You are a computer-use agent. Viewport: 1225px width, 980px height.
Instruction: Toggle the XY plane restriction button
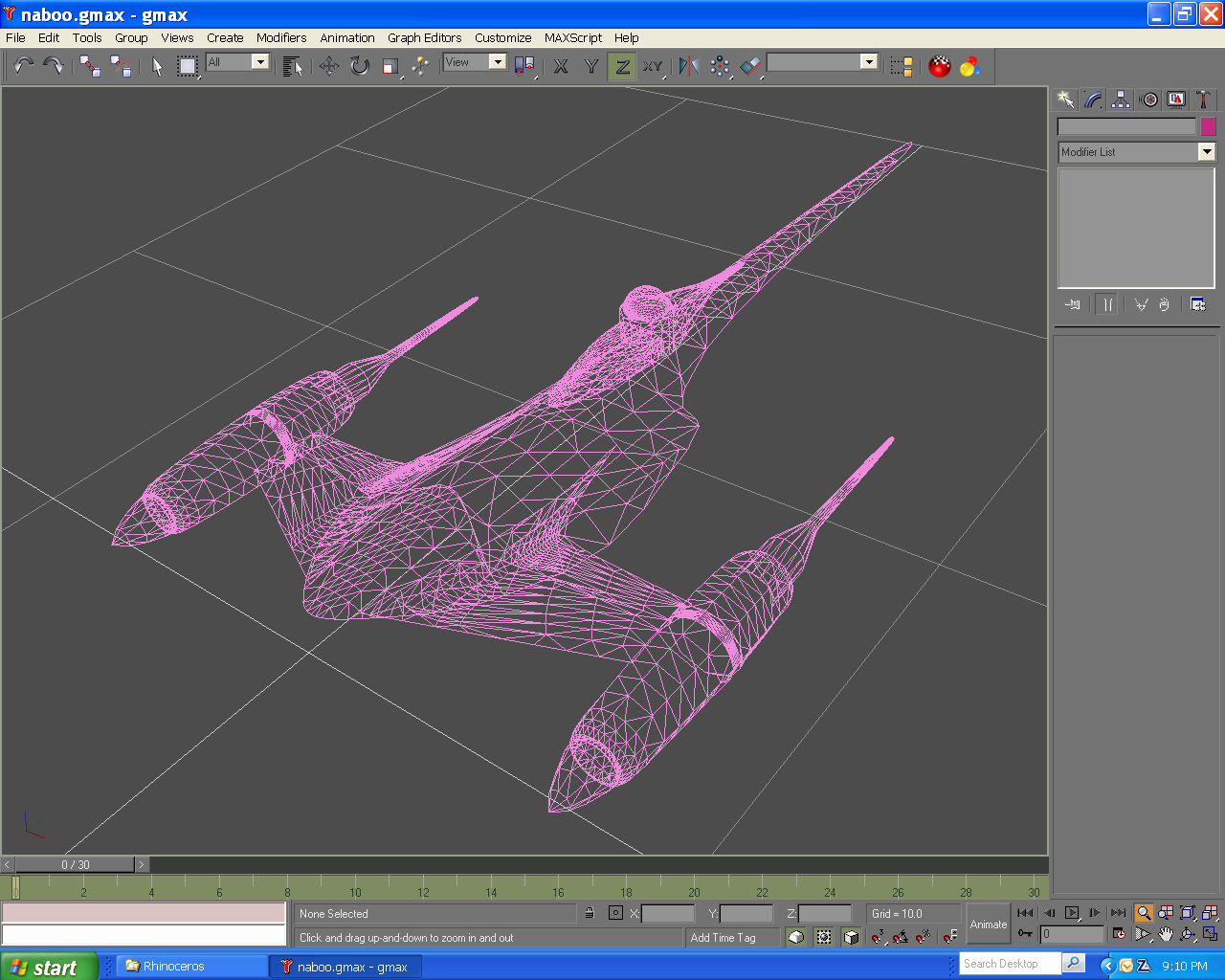[653, 65]
